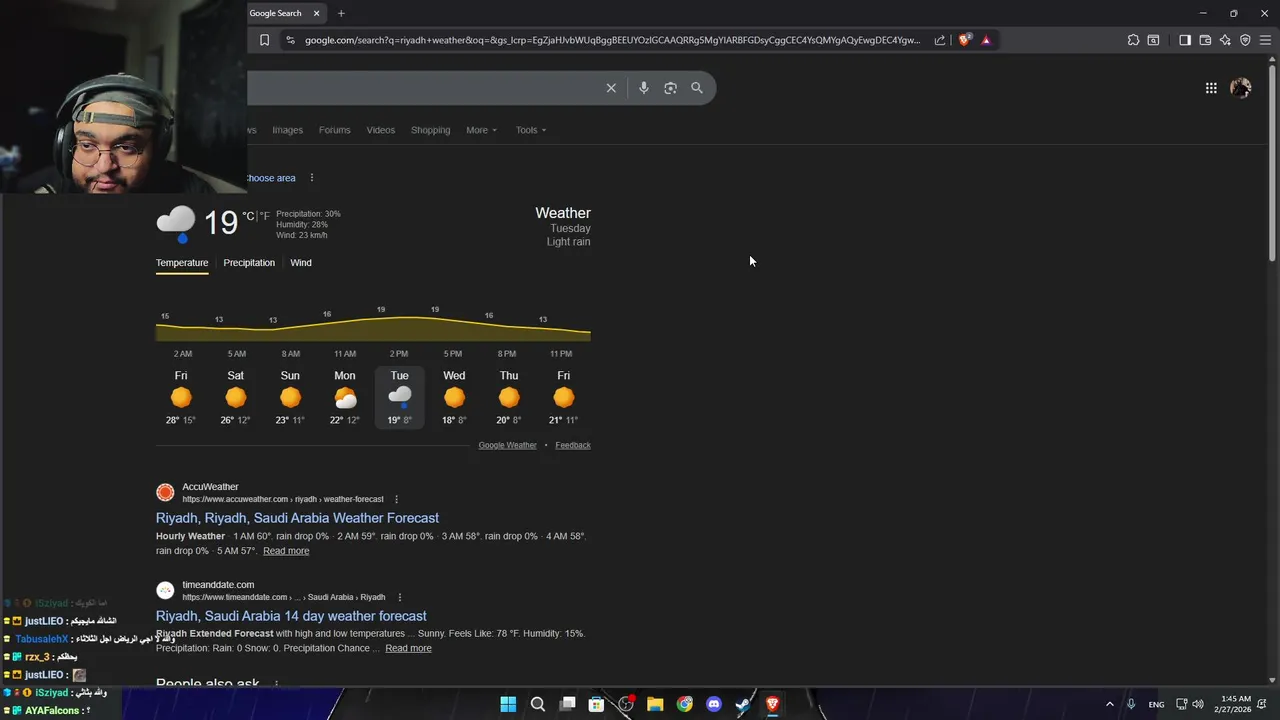Viewport: 1280px width, 720px height.
Task: Open Windows Start menu
Action: [508, 704]
